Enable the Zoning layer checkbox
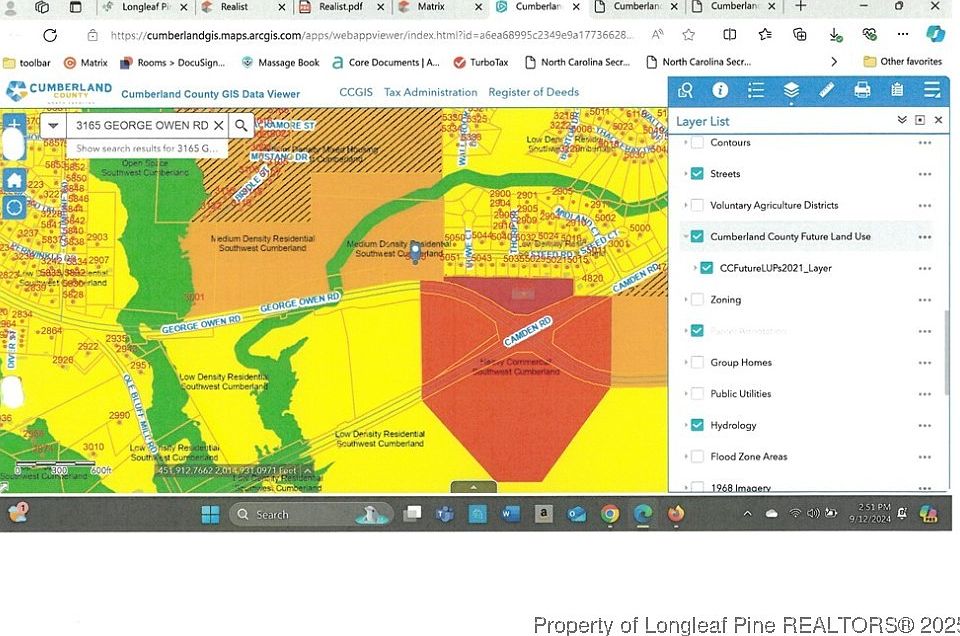This screenshot has height=636, width=960. click(x=697, y=299)
